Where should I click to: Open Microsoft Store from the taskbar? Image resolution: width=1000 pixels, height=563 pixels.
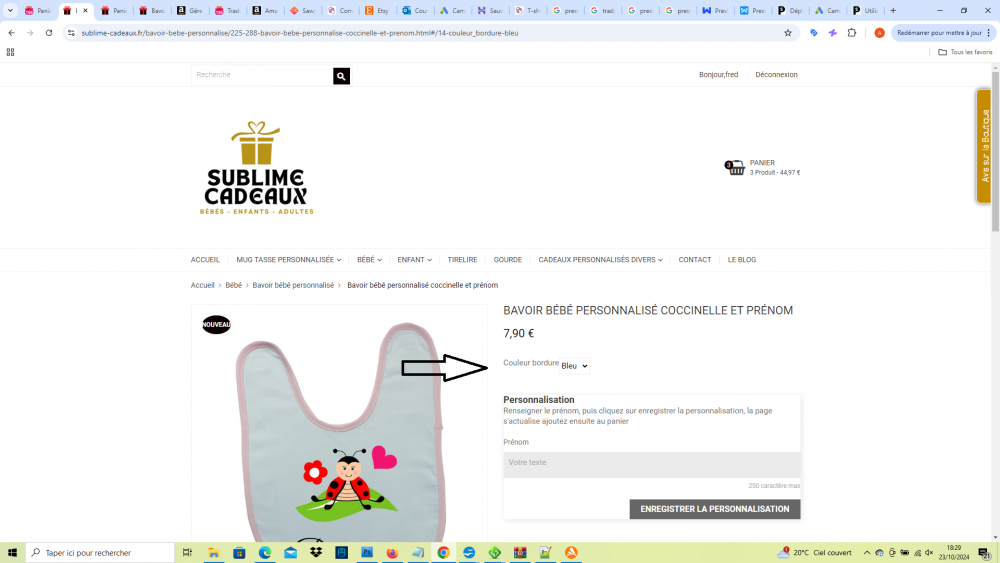[x=239, y=553]
